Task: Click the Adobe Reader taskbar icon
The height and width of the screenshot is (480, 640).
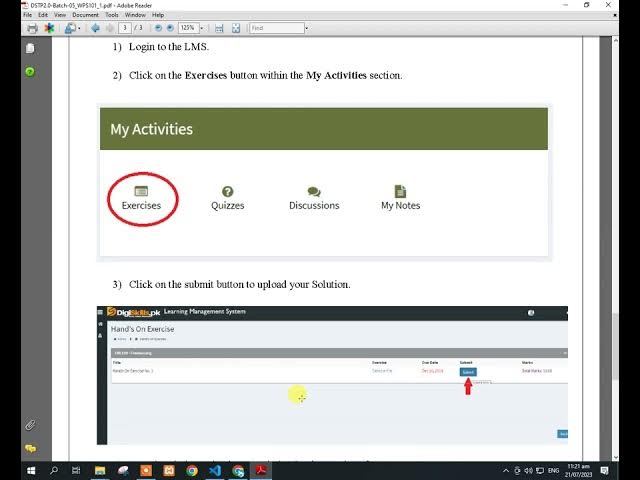Action: (x=261, y=471)
